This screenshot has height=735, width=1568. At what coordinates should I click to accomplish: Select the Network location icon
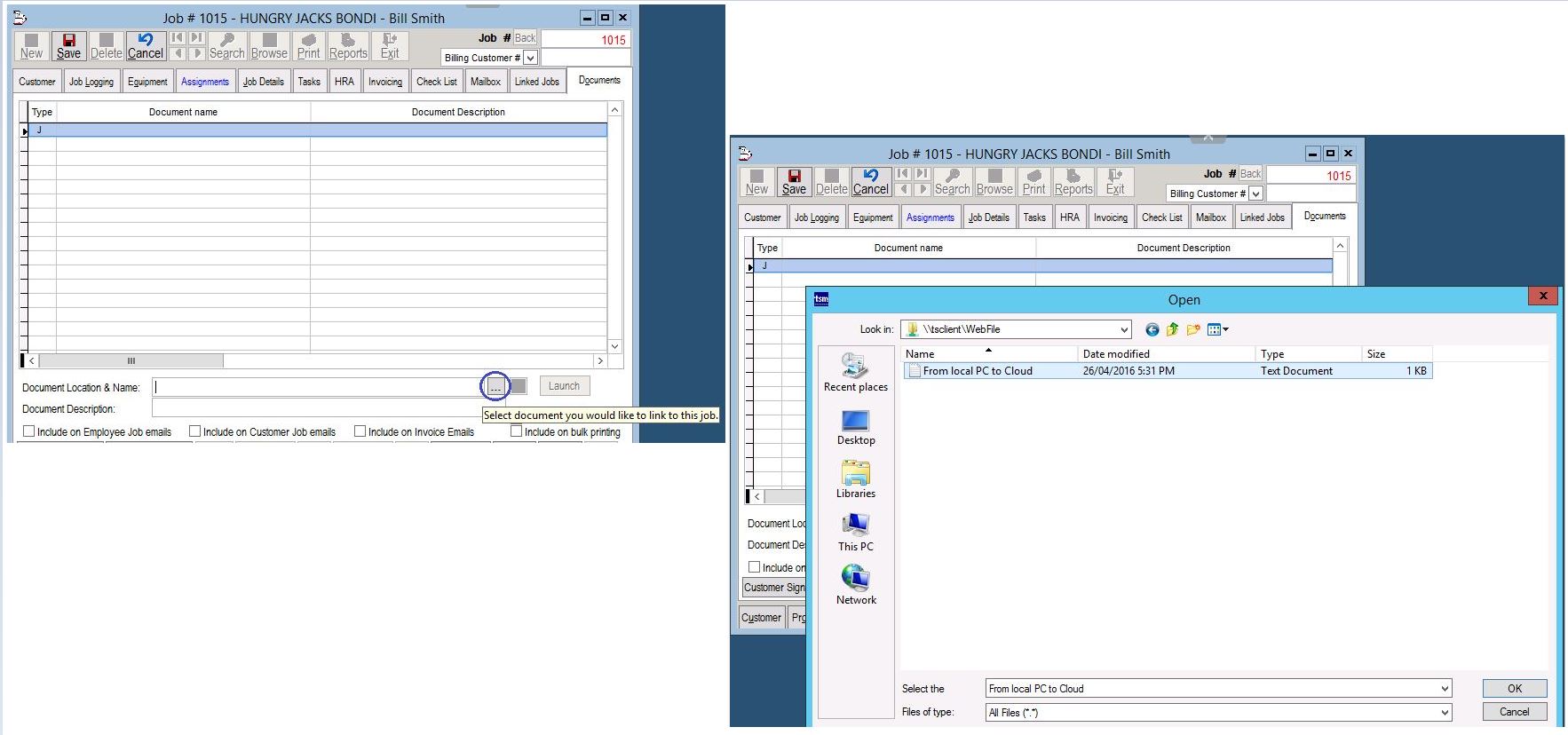[855, 586]
